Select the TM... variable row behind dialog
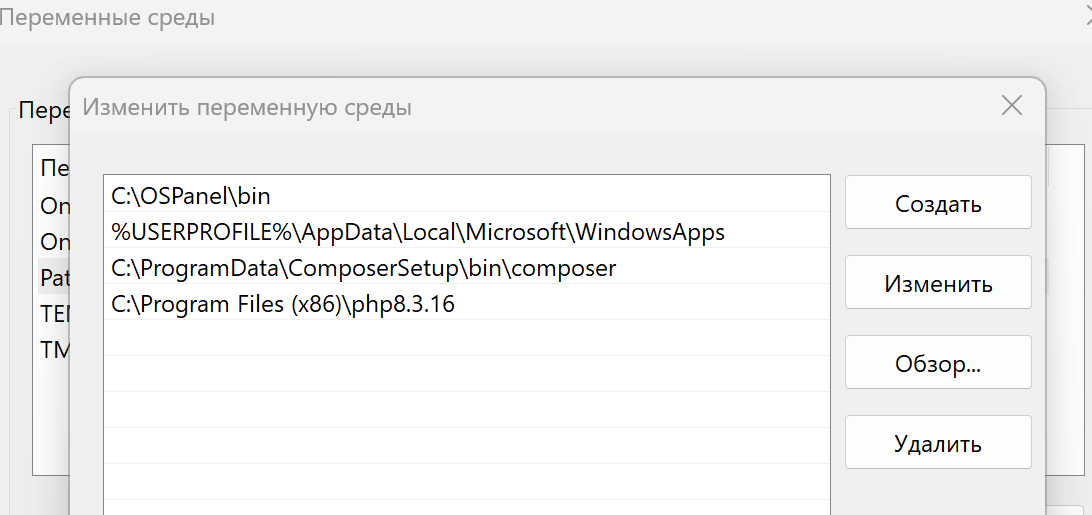Viewport: 1092px width, 515px height. [x=53, y=349]
